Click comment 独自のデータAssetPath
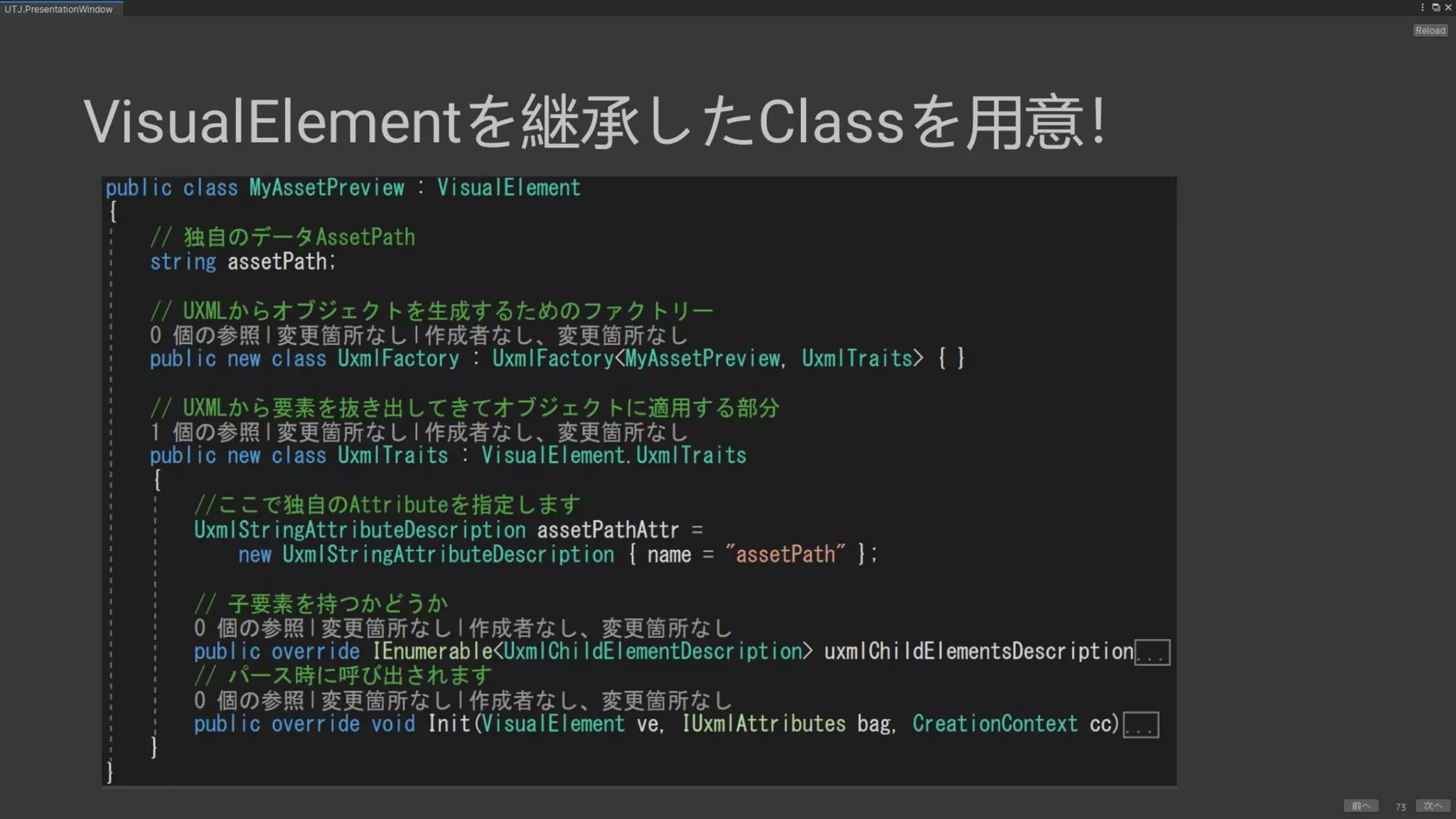Viewport: 1456px width, 819px height. [282, 237]
